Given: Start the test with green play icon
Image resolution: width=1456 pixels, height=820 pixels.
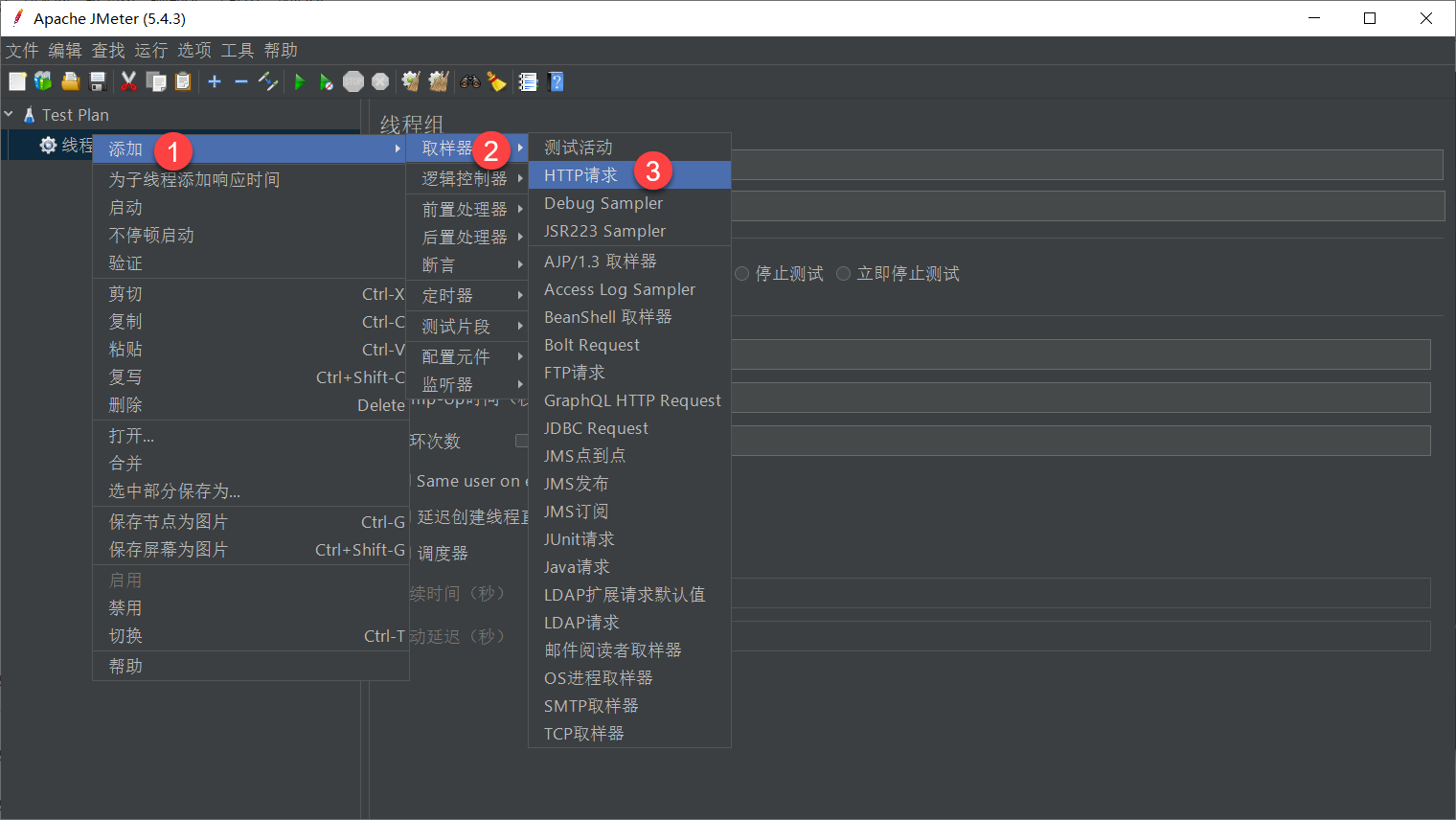Looking at the screenshot, I should tap(300, 81).
